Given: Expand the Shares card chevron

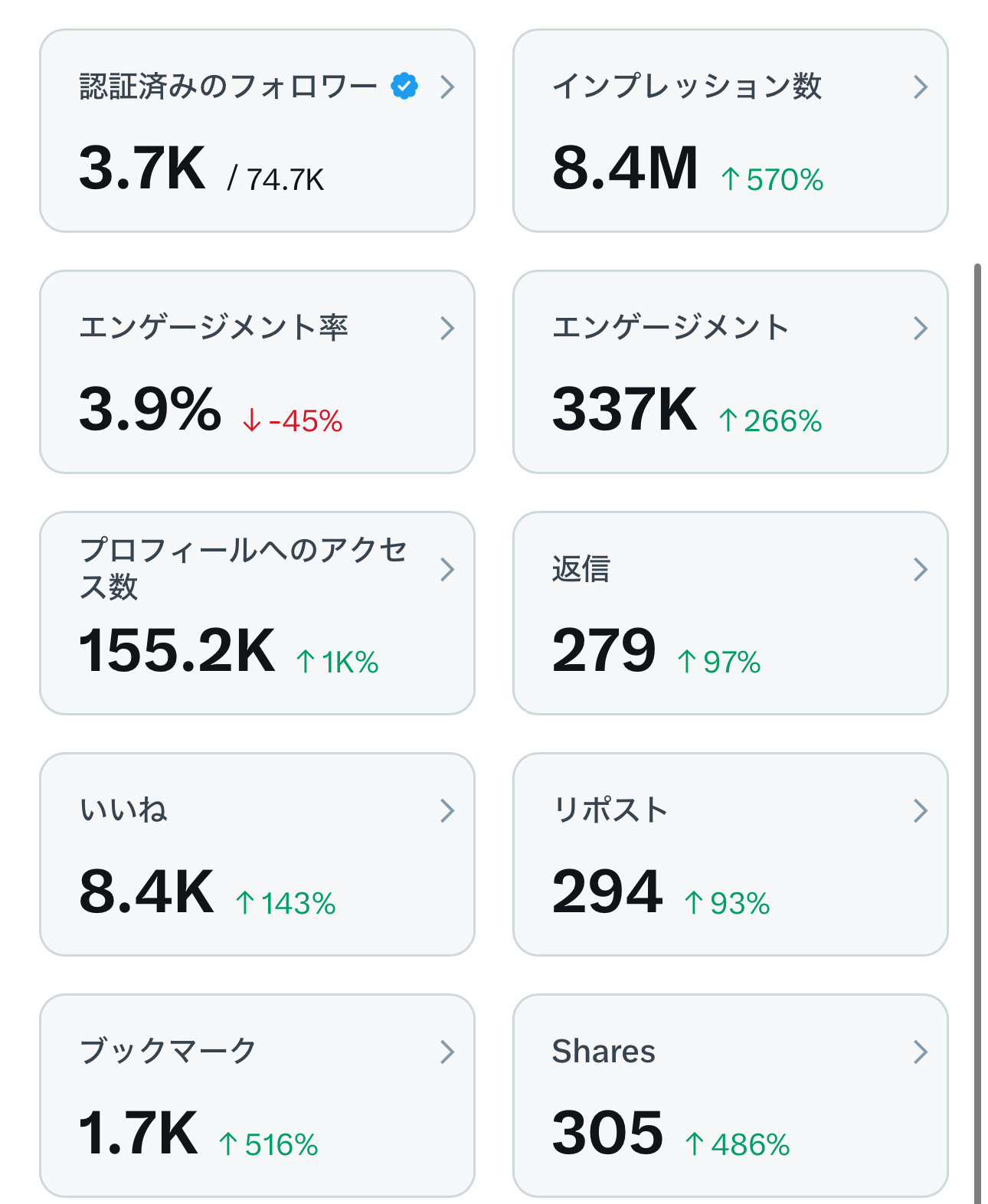Looking at the screenshot, I should tap(921, 1052).
